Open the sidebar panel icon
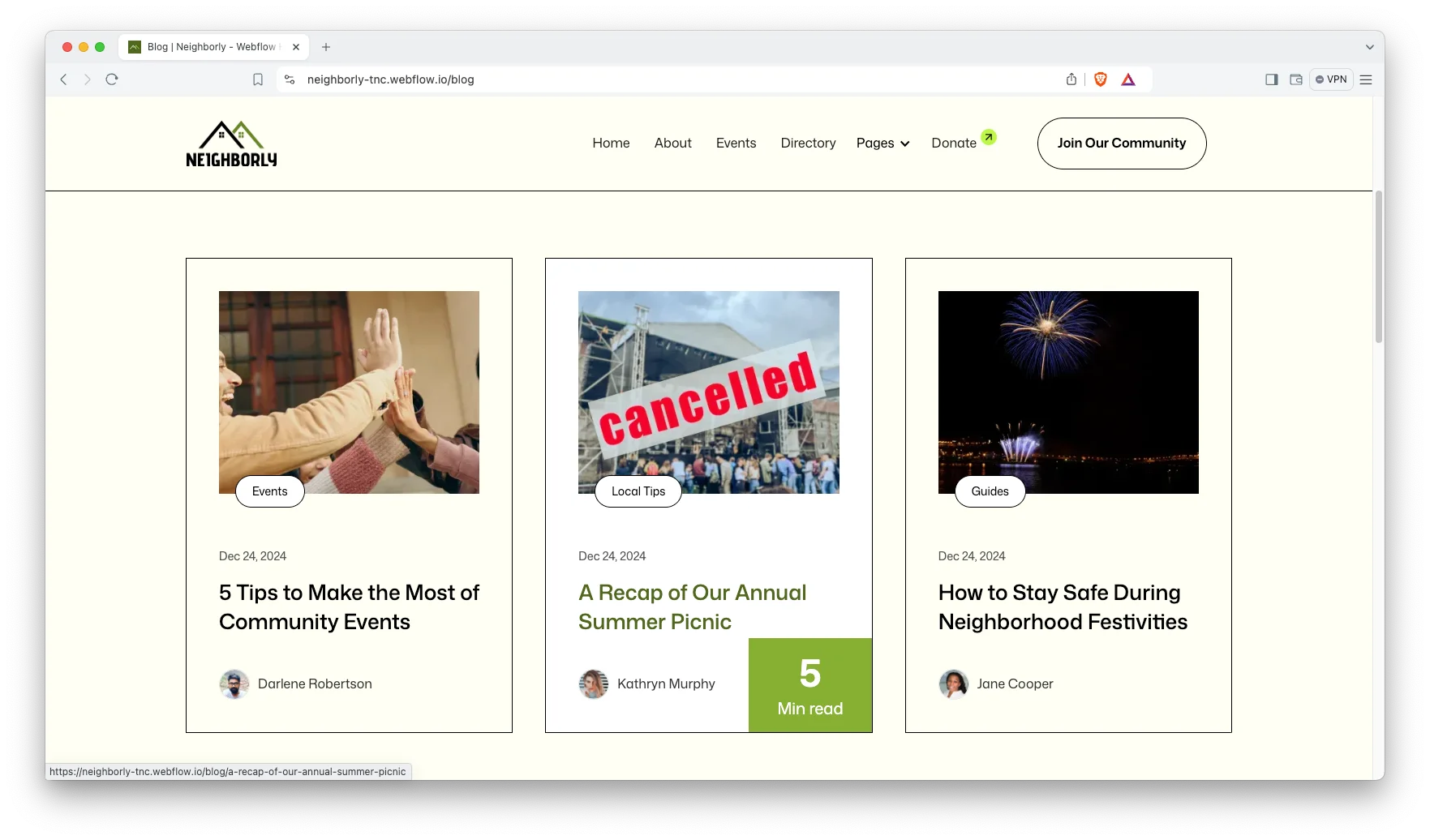Viewport: 1430px width, 840px height. pyautogui.click(x=1271, y=79)
